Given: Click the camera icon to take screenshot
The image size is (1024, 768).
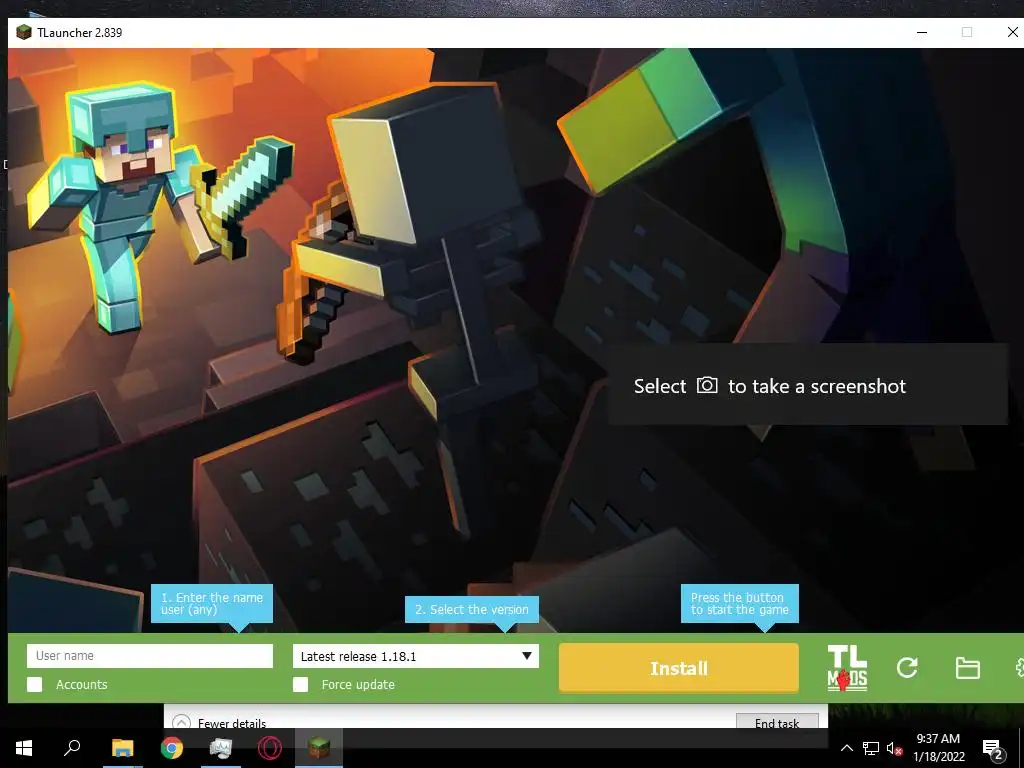Looking at the screenshot, I should pos(707,385).
